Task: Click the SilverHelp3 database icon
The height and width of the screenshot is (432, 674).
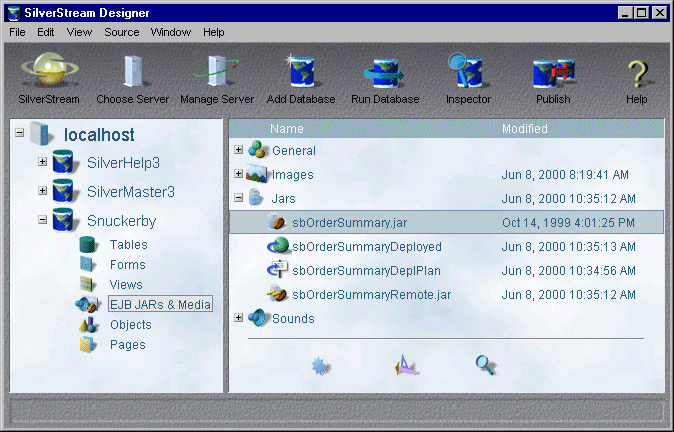Action: click(64, 162)
